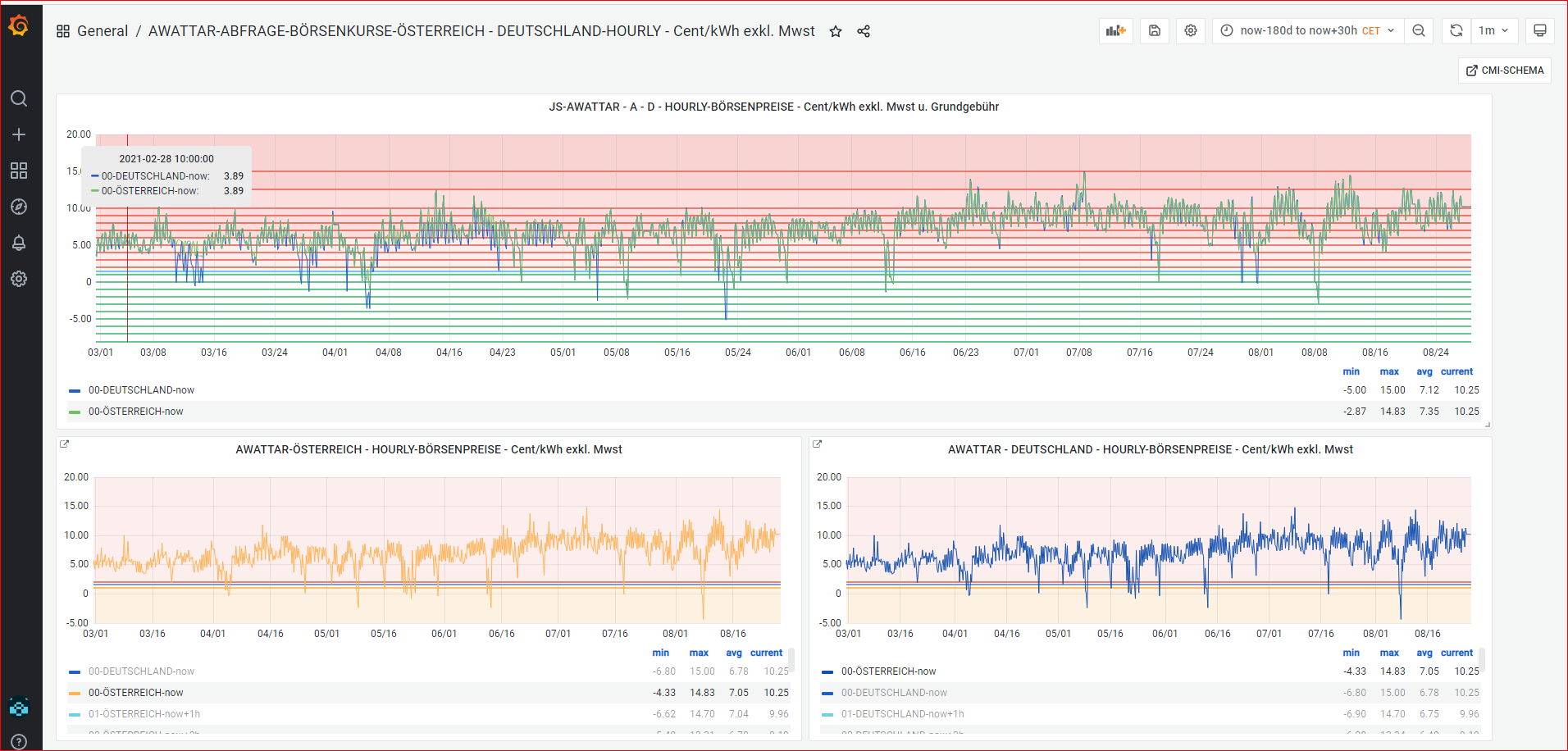Open the JS-AWATTAR top panel title menu

coord(773,107)
